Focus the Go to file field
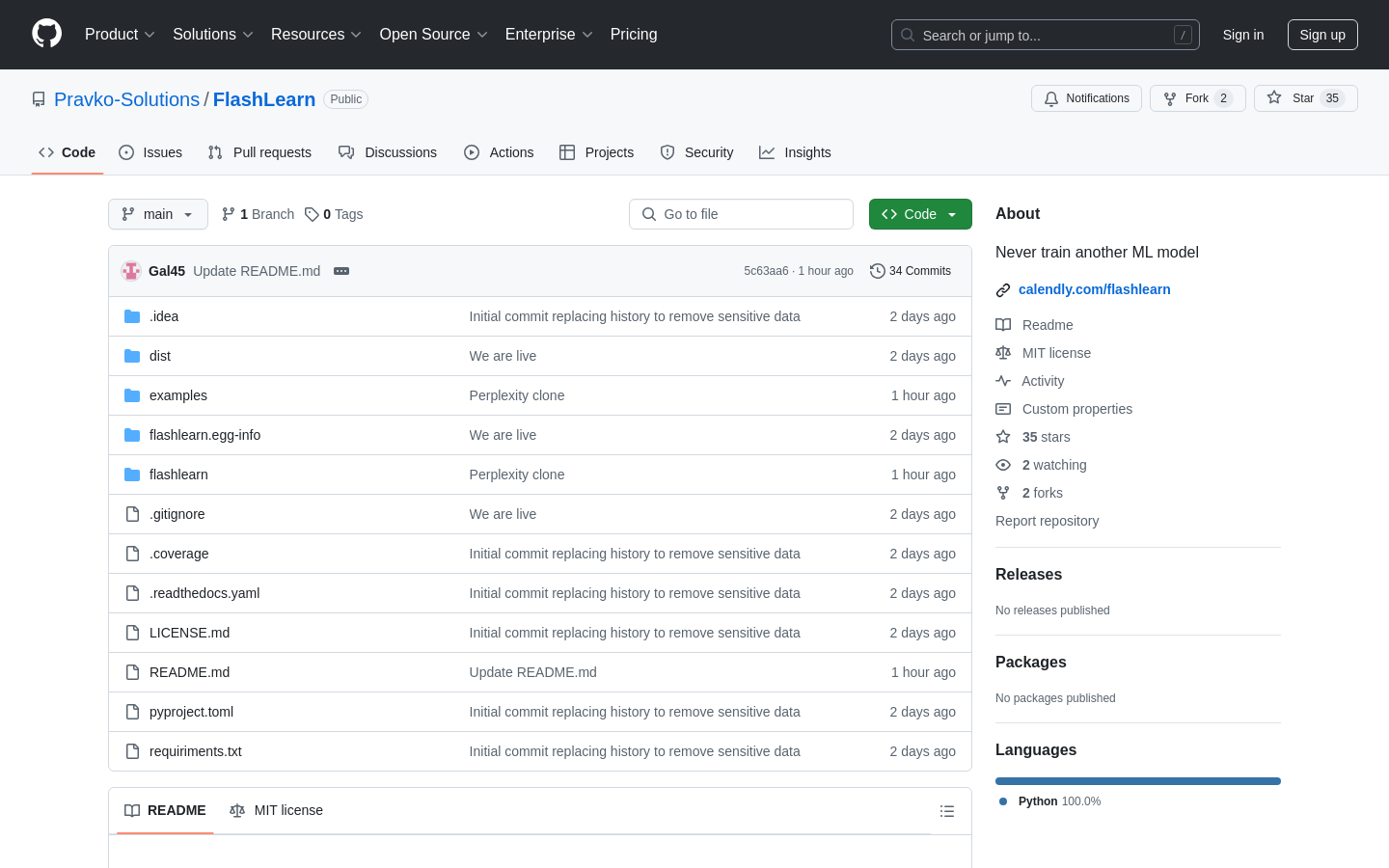1389x868 pixels. (x=741, y=214)
